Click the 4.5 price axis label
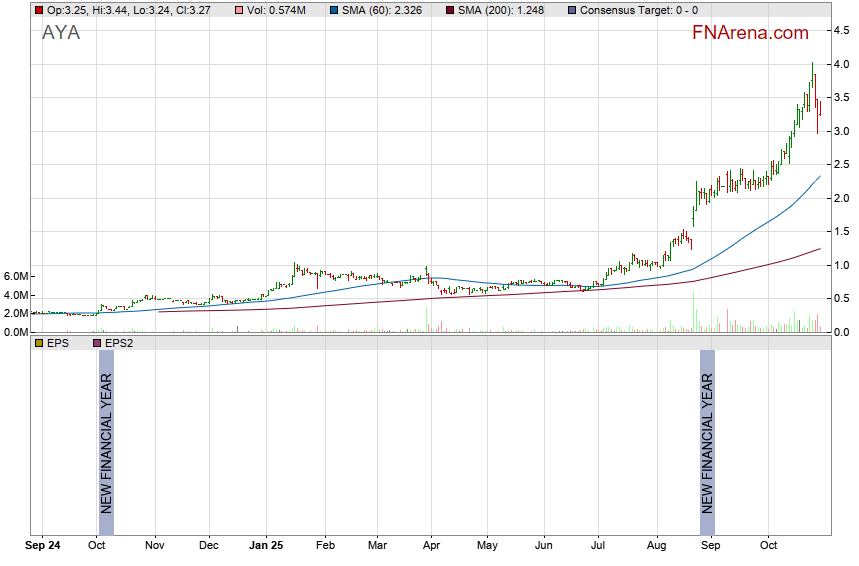This screenshot has height=566, width=859. [x=842, y=31]
